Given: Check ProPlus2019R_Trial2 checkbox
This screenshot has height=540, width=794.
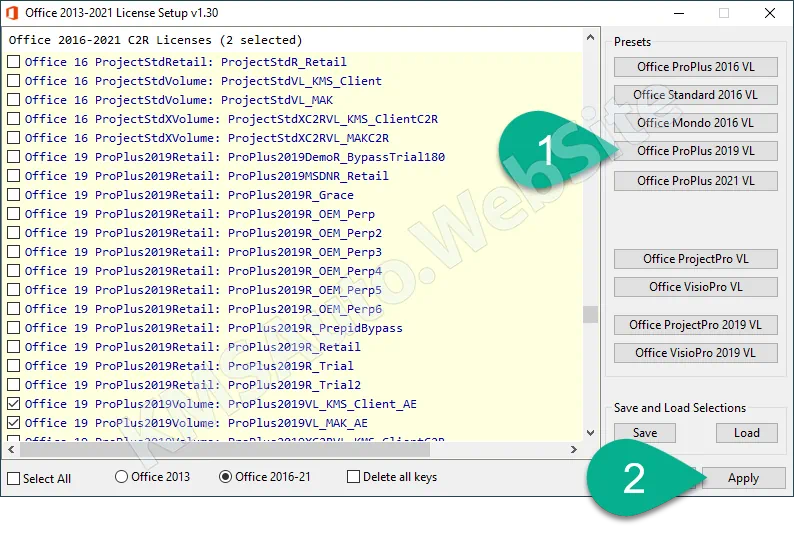Looking at the screenshot, I should [14, 384].
